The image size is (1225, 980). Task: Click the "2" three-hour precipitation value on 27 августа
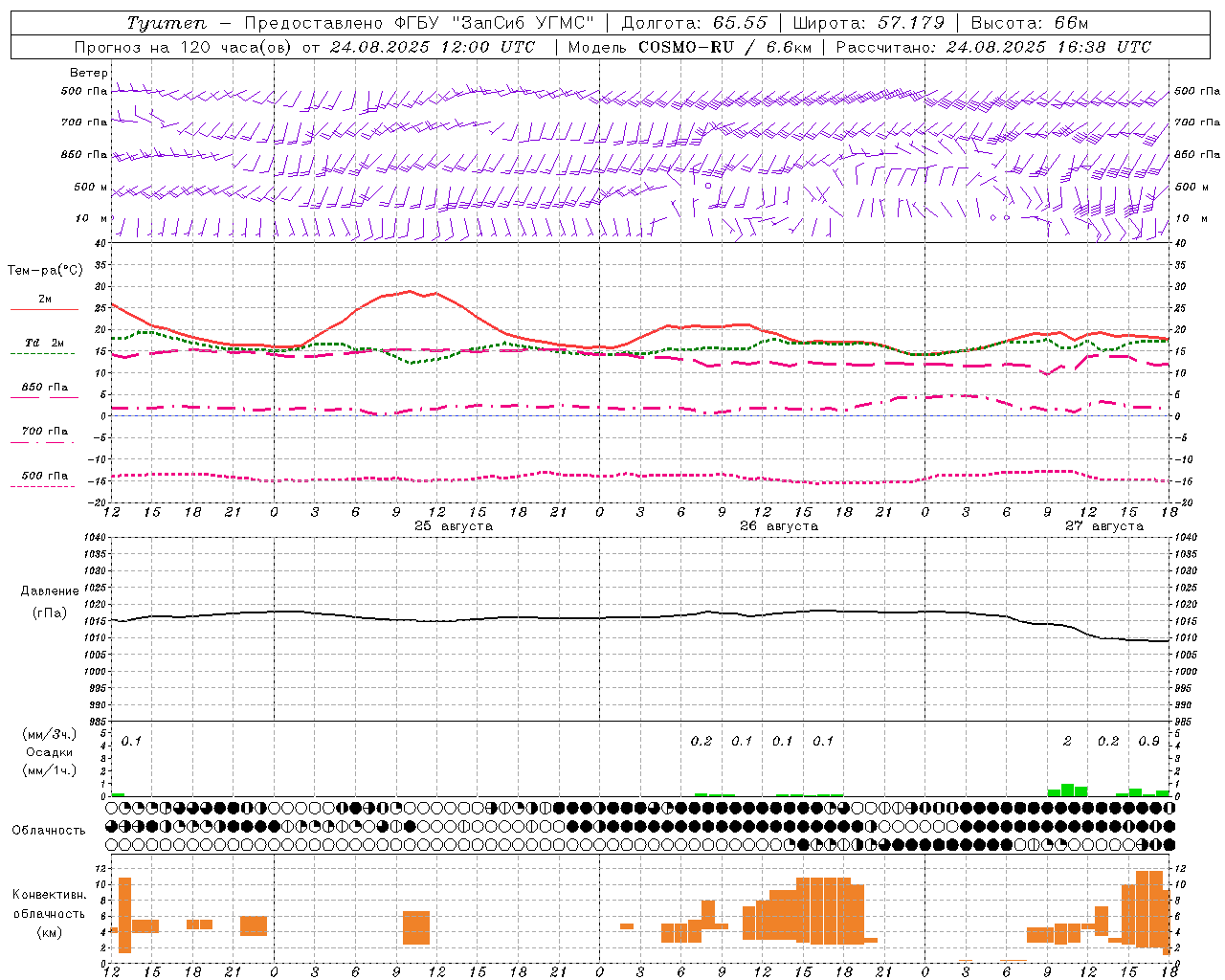tap(1067, 741)
